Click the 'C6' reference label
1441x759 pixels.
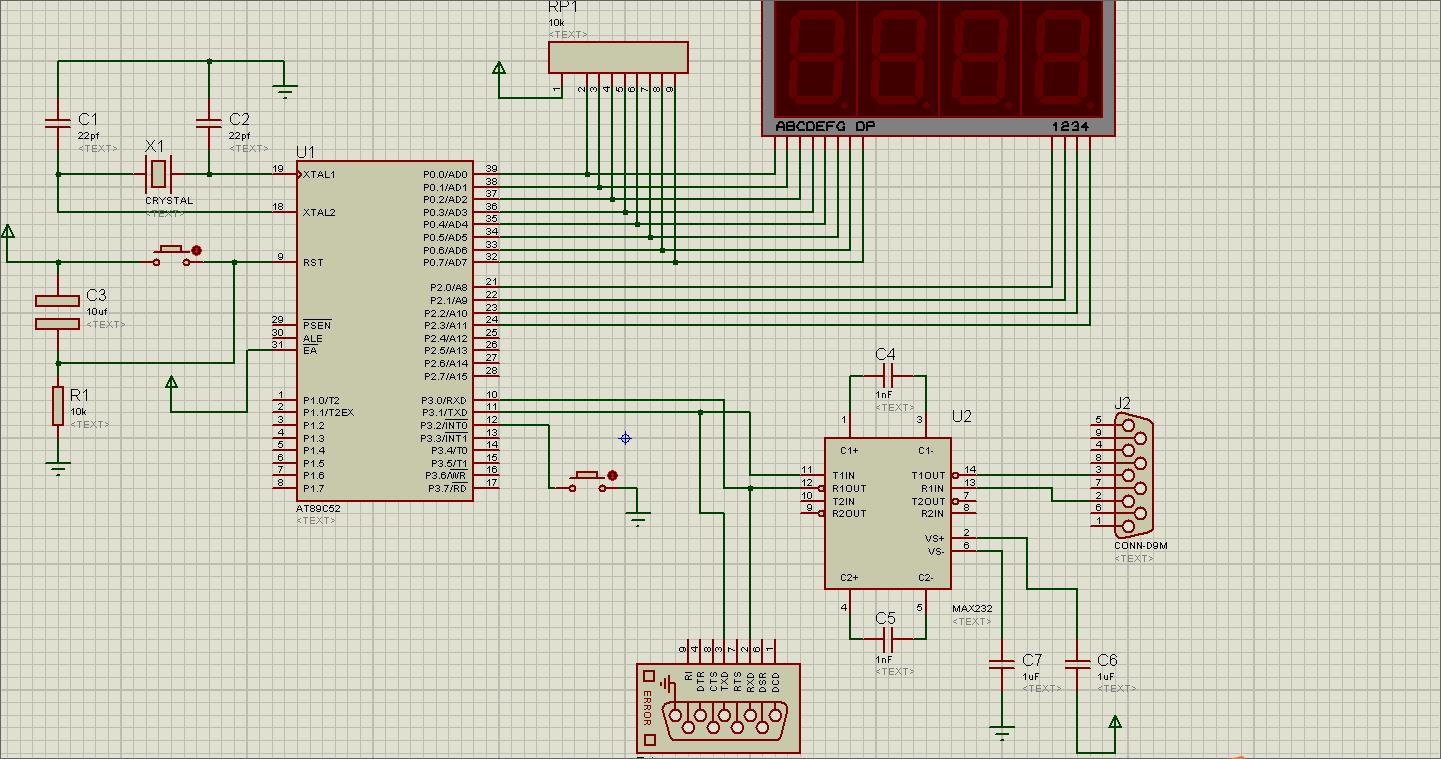(x=1107, y=661)
